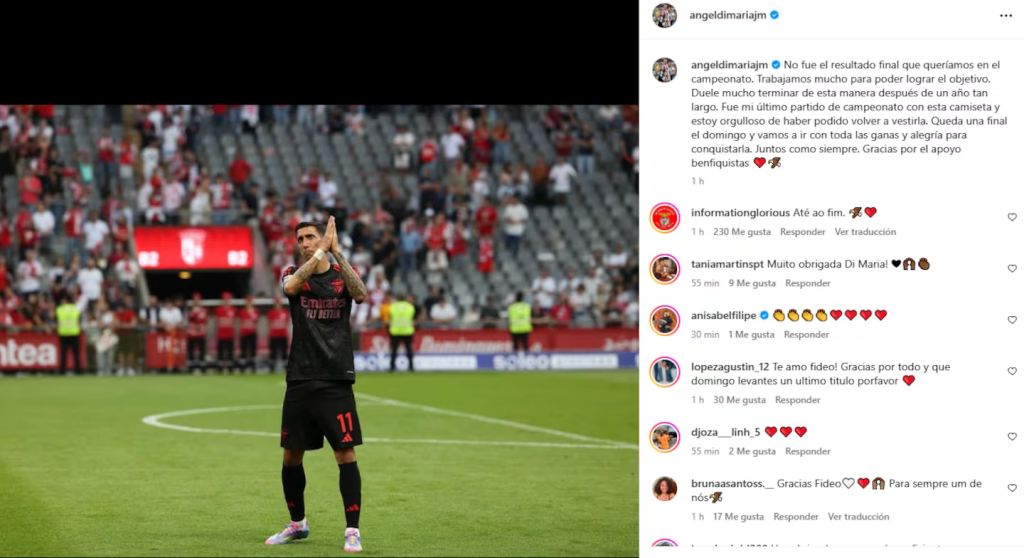
Task: Open angeldimariajm username in post header
Action: pos(728,15)
